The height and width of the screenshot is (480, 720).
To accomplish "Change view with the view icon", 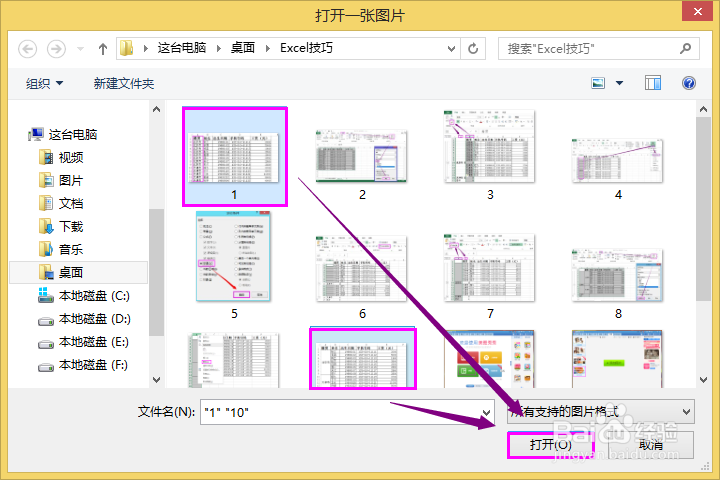I will pyautogui.click(x=598, y=83).
